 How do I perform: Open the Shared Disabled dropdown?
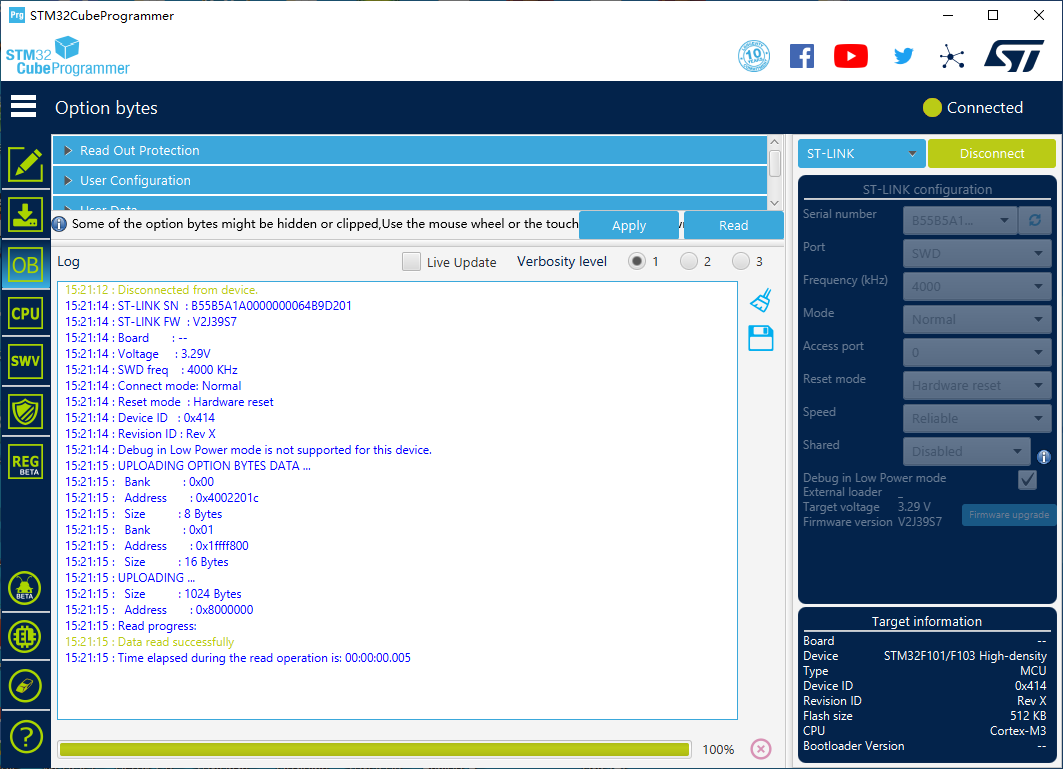(x=966, y=451)
